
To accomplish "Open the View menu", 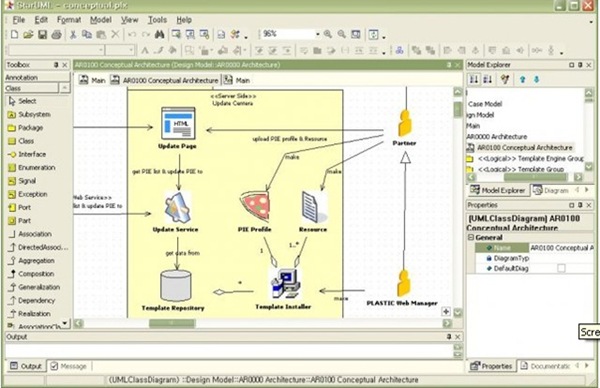I will tap(129, 20).
